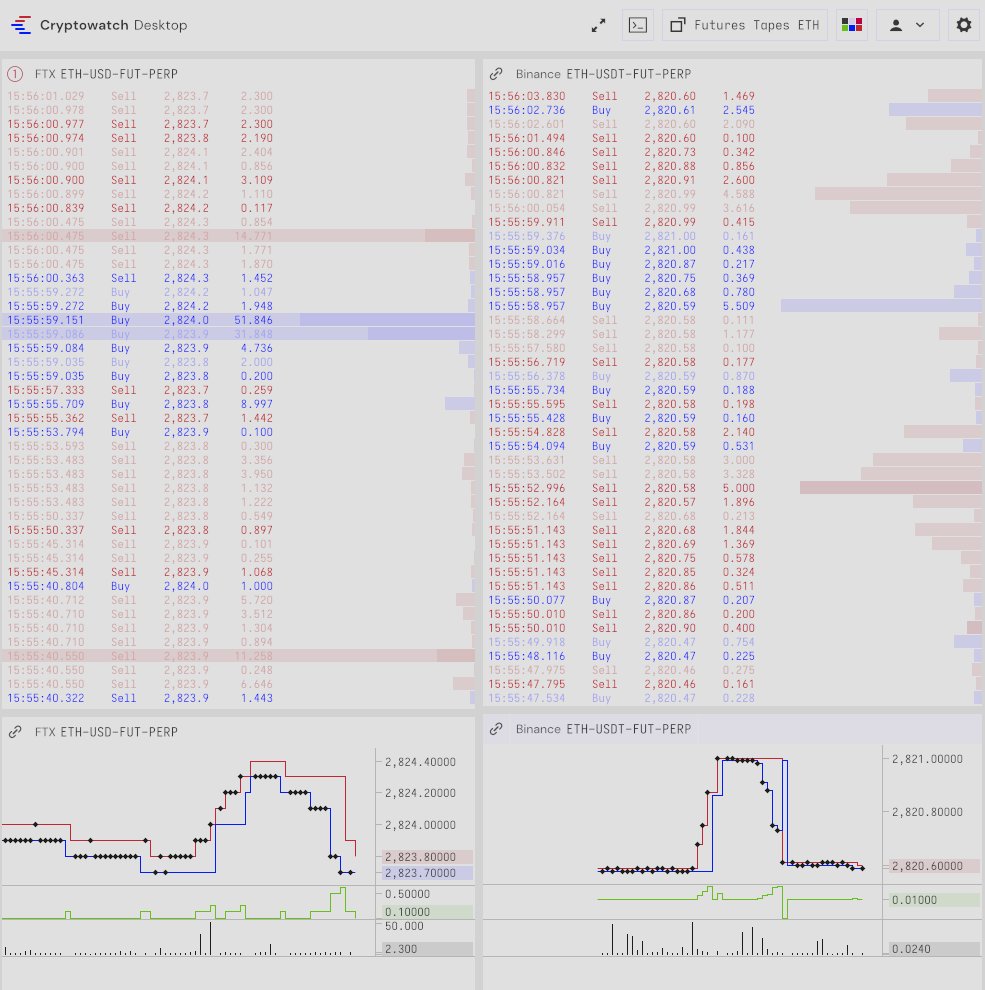
Task: Click the Binance Sell trade of 4.588
Action: click(x=733, y=194)
